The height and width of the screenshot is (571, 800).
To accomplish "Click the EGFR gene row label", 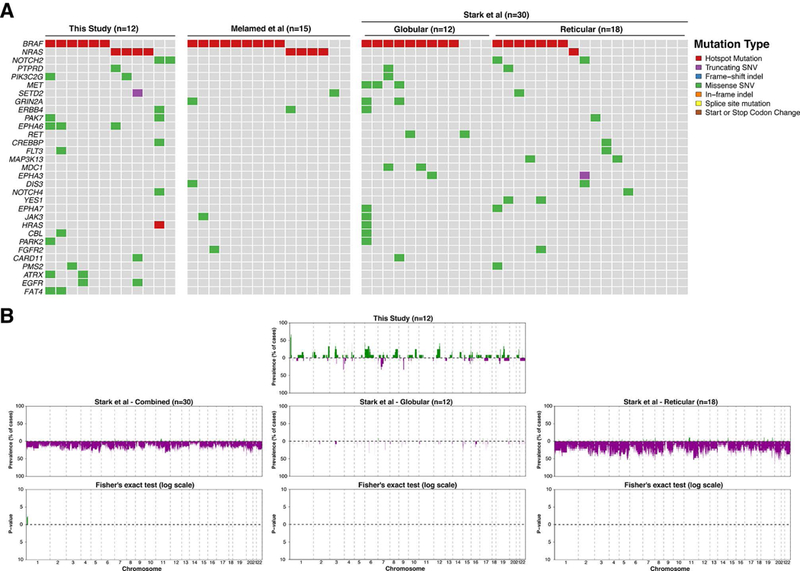I will click(x=33, y=283).
